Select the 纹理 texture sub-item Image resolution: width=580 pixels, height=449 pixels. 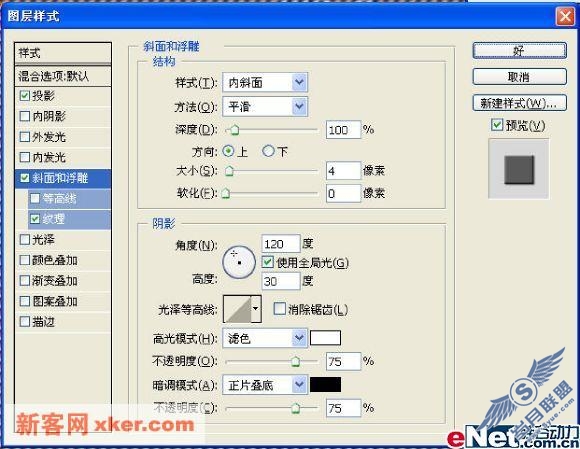[x=70, y=219]
